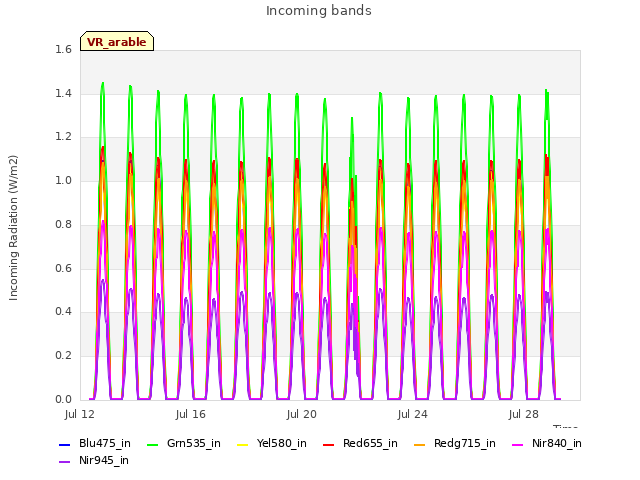Click the 0.8 y-axis tick label
This screenshot has width=640, height=480.
click(x=63, y=224)
